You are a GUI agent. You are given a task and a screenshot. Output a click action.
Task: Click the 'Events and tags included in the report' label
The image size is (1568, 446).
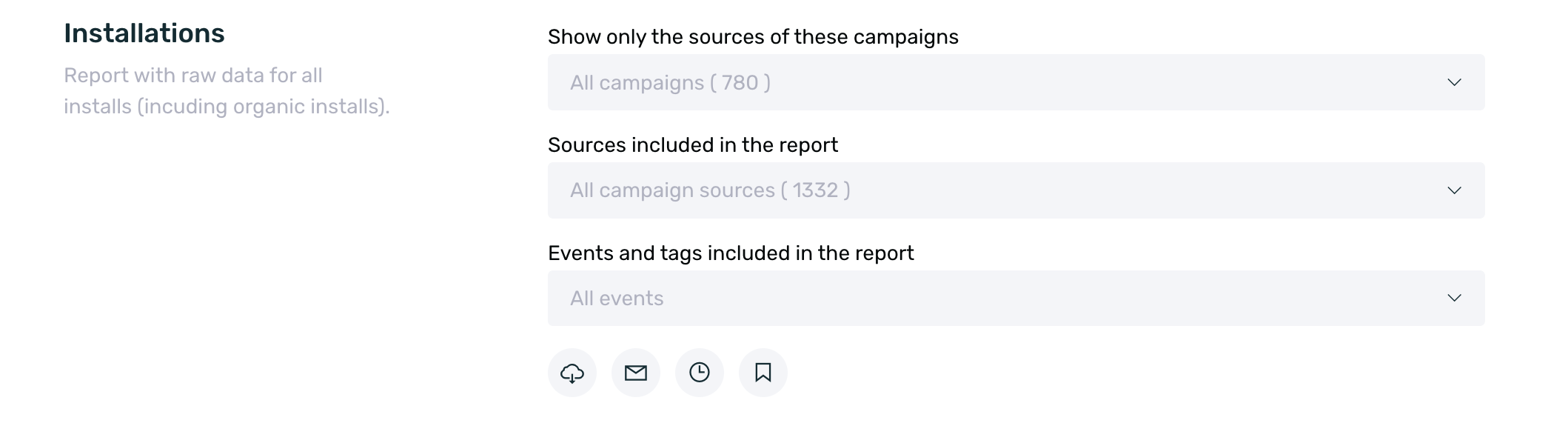[x=731, y=253]
